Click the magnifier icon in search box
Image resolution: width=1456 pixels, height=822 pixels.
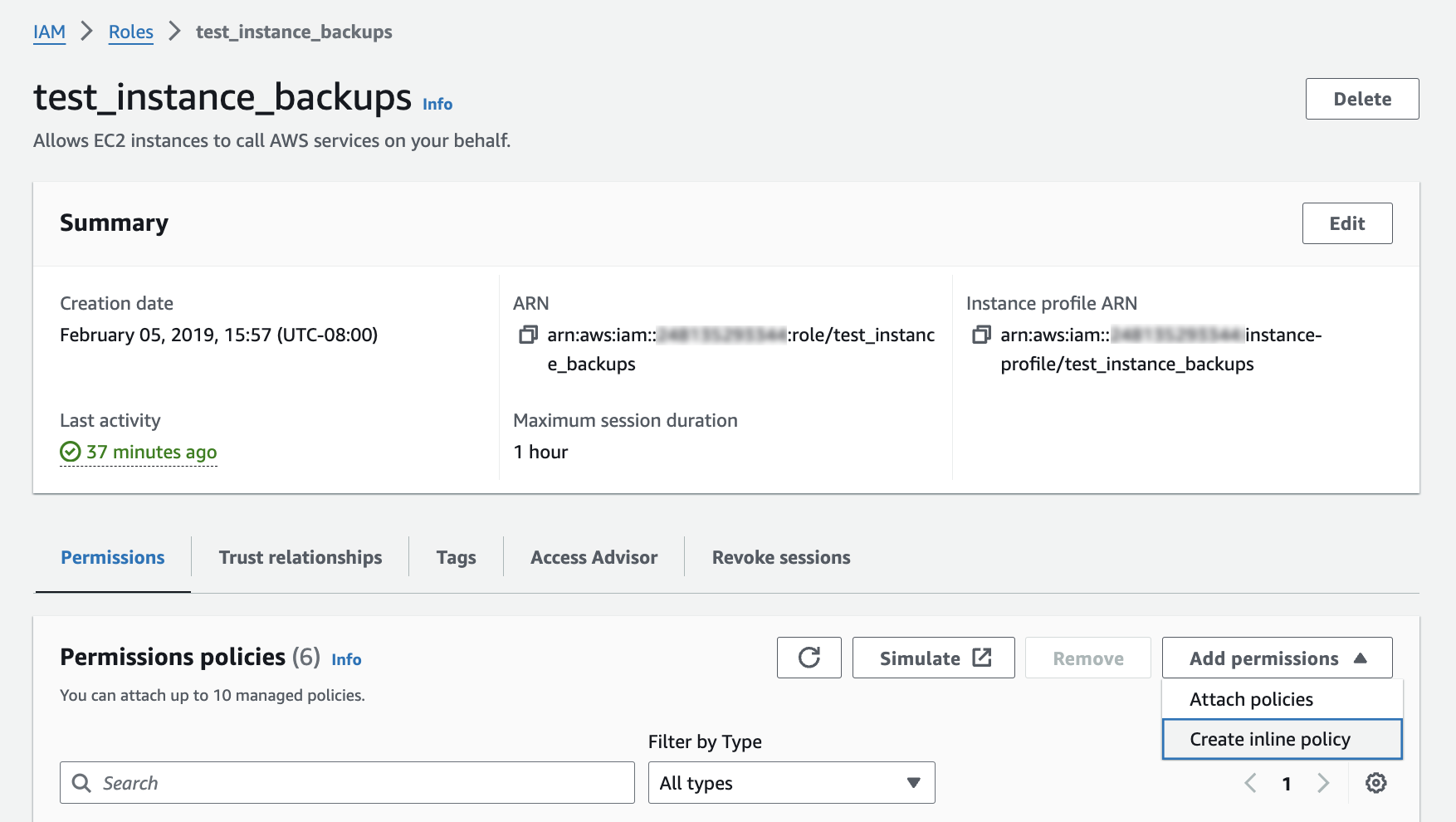(81, 783)
